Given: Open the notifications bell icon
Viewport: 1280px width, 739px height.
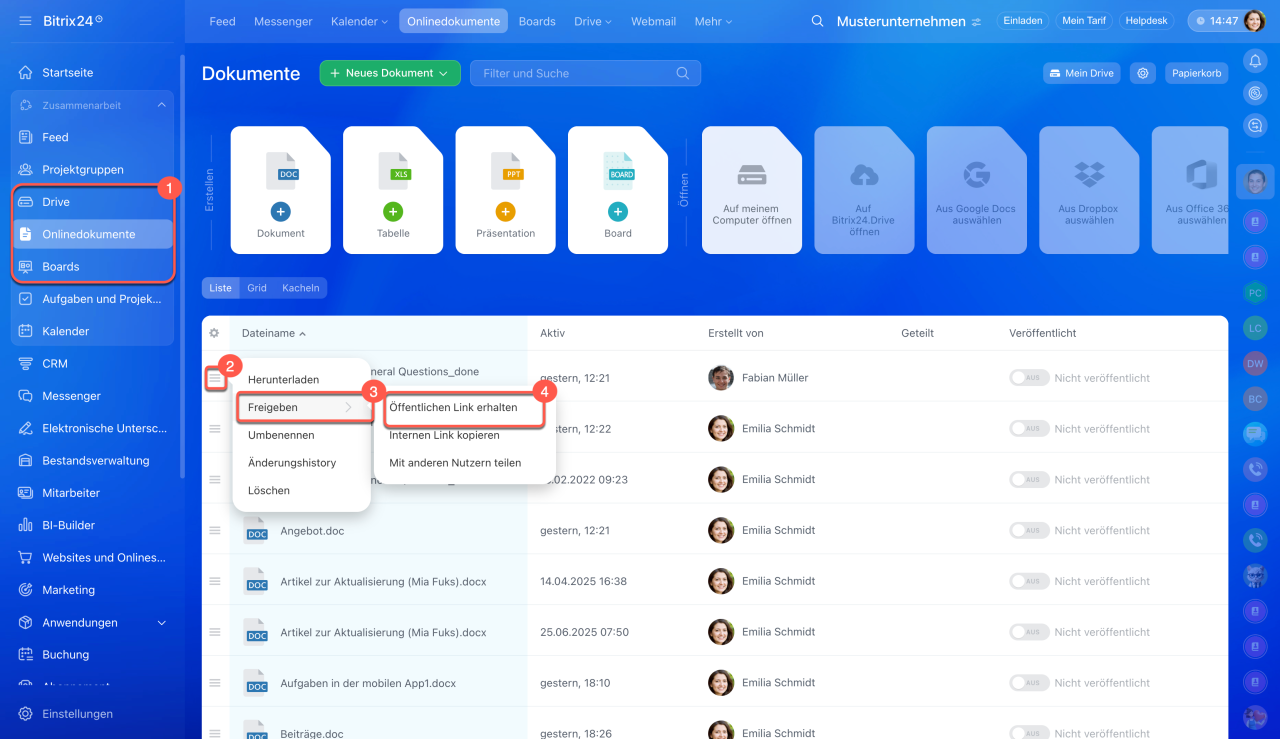Looking at the screenshot, I should click(1255, 61).
